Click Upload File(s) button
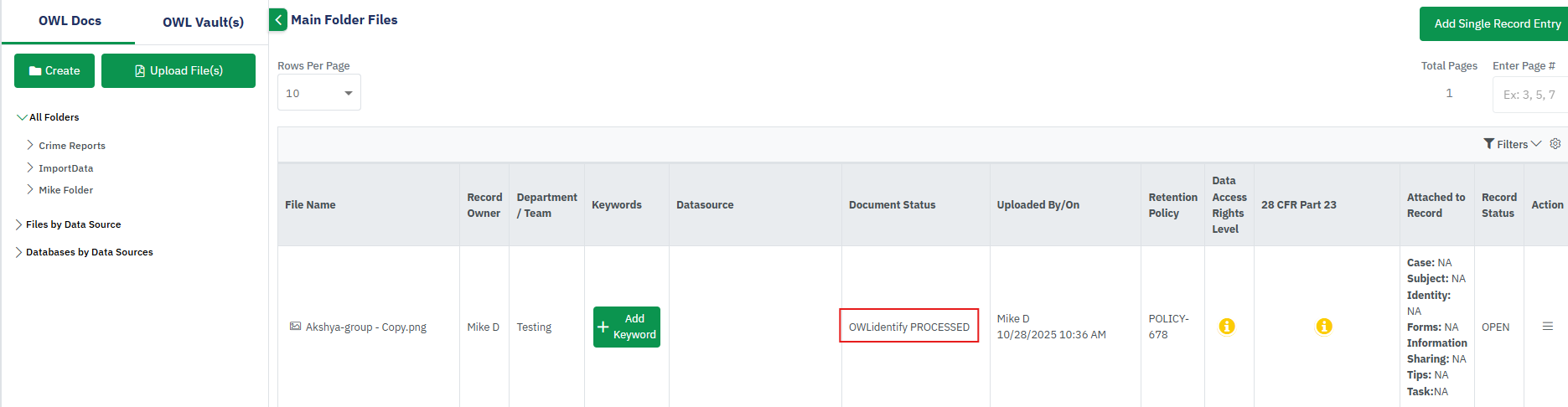This screenshot has width=1568, height=407. [x=179, y=71]
